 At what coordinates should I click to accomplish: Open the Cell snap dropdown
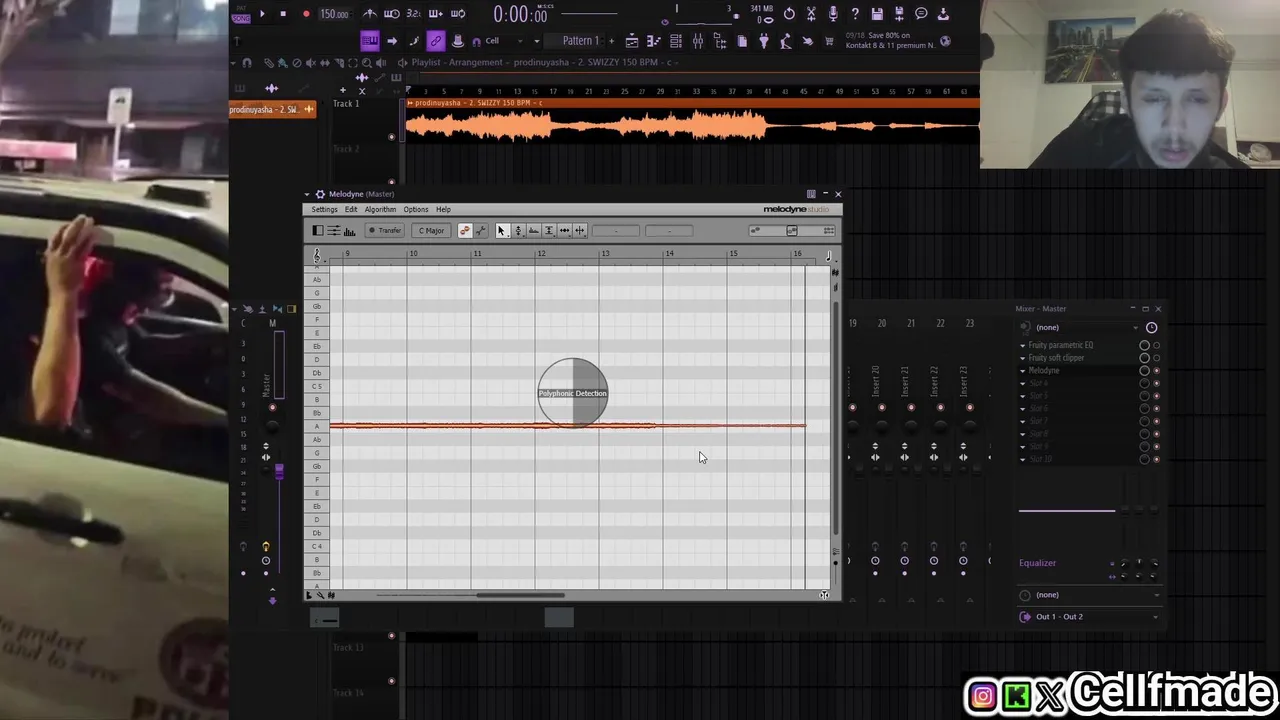[x=503, y=41]
